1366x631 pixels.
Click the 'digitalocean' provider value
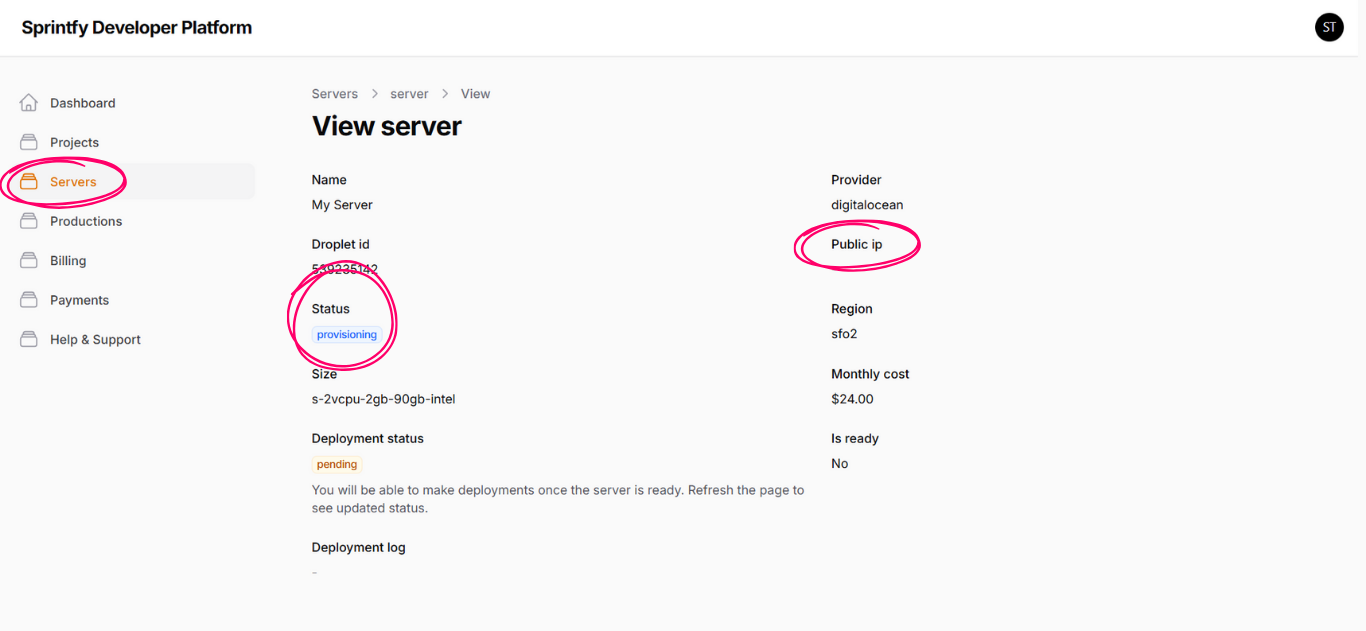click(866, 205)
